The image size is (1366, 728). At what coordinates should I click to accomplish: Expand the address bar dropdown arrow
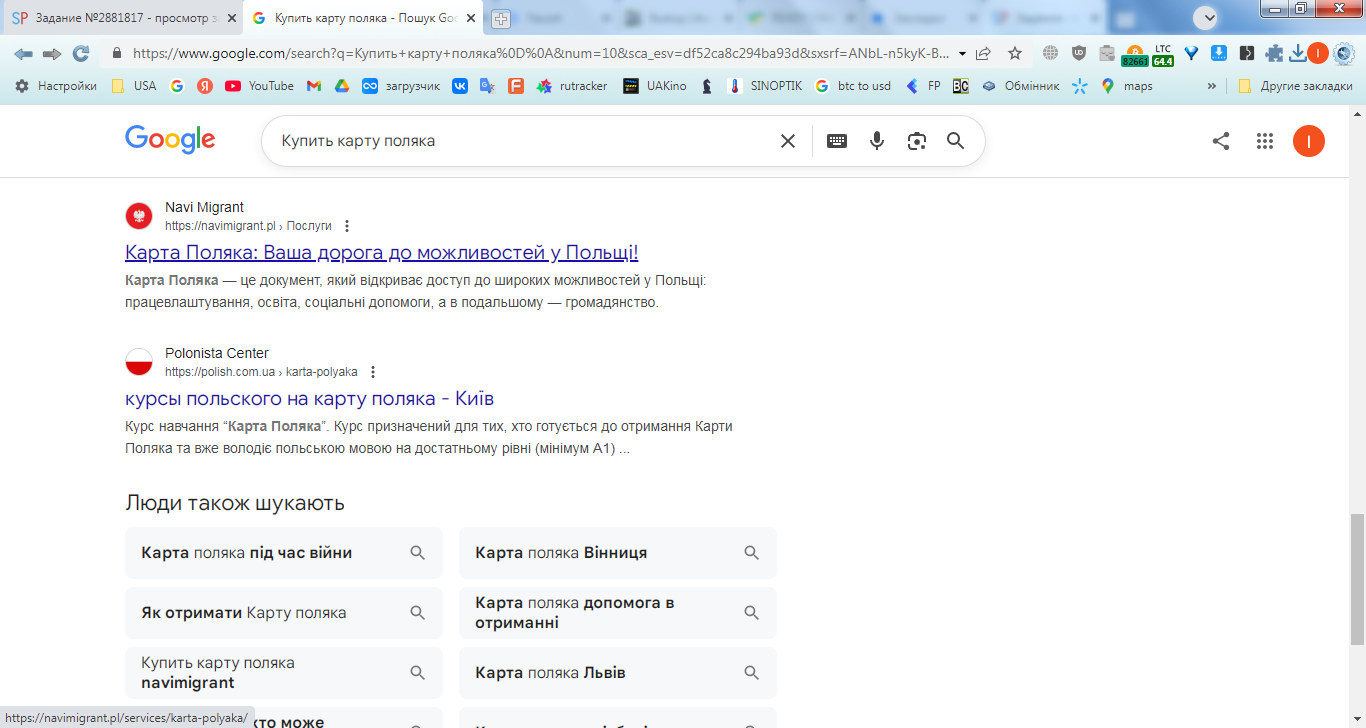962,54
